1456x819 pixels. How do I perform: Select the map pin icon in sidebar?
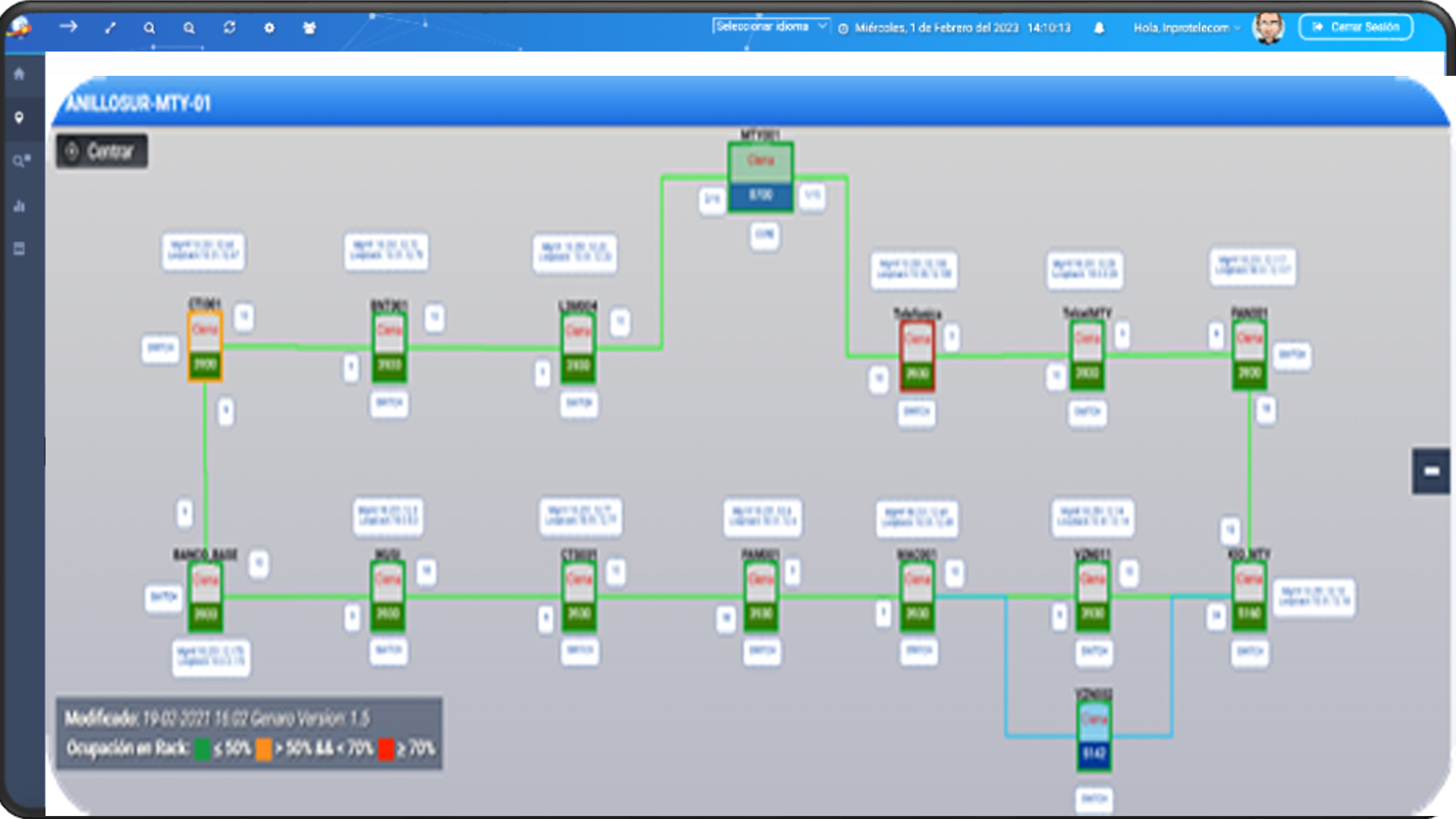pos(19,118)
